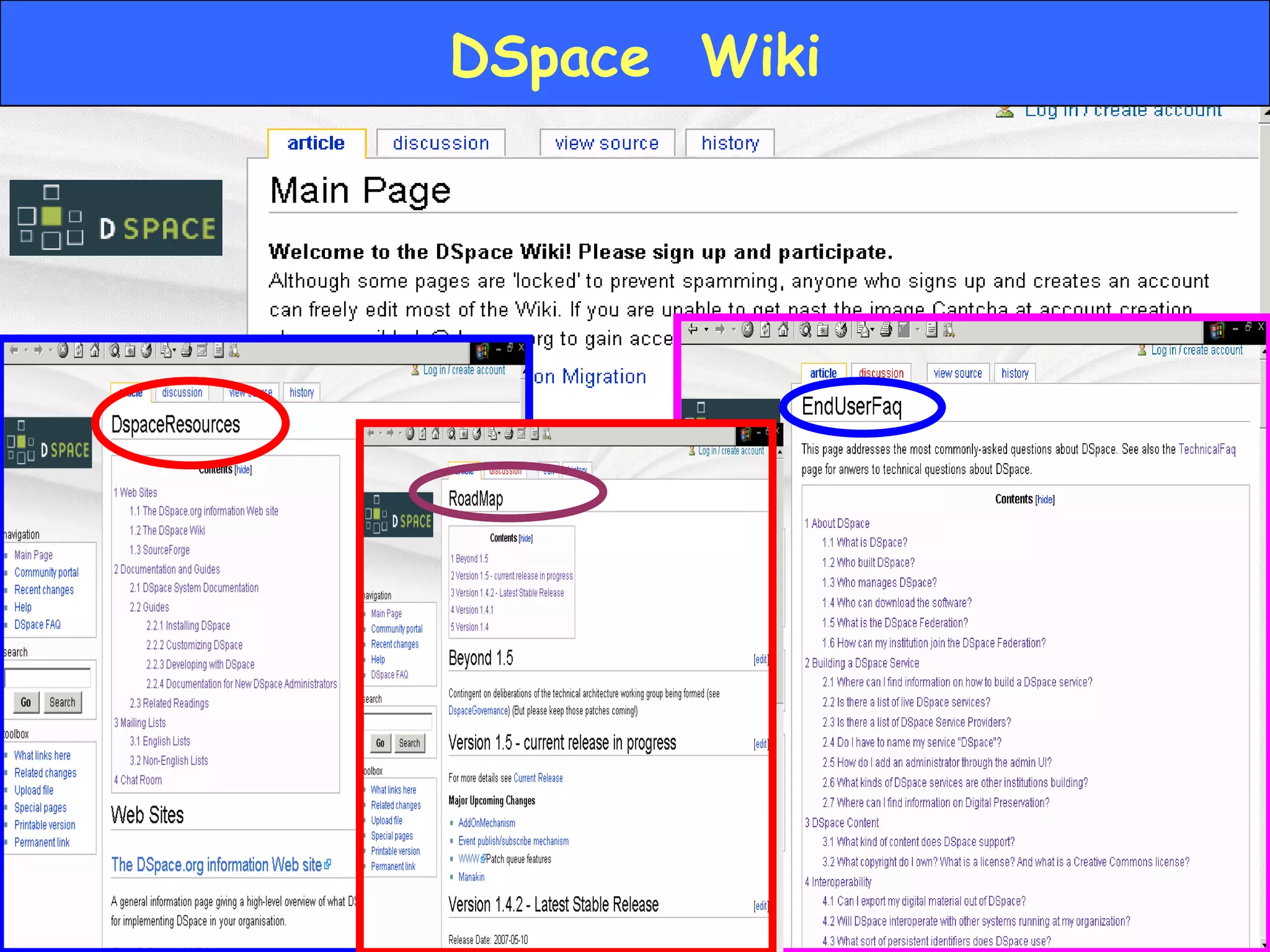Open Community portal in DspaceResources sidebar

point(47,573)
